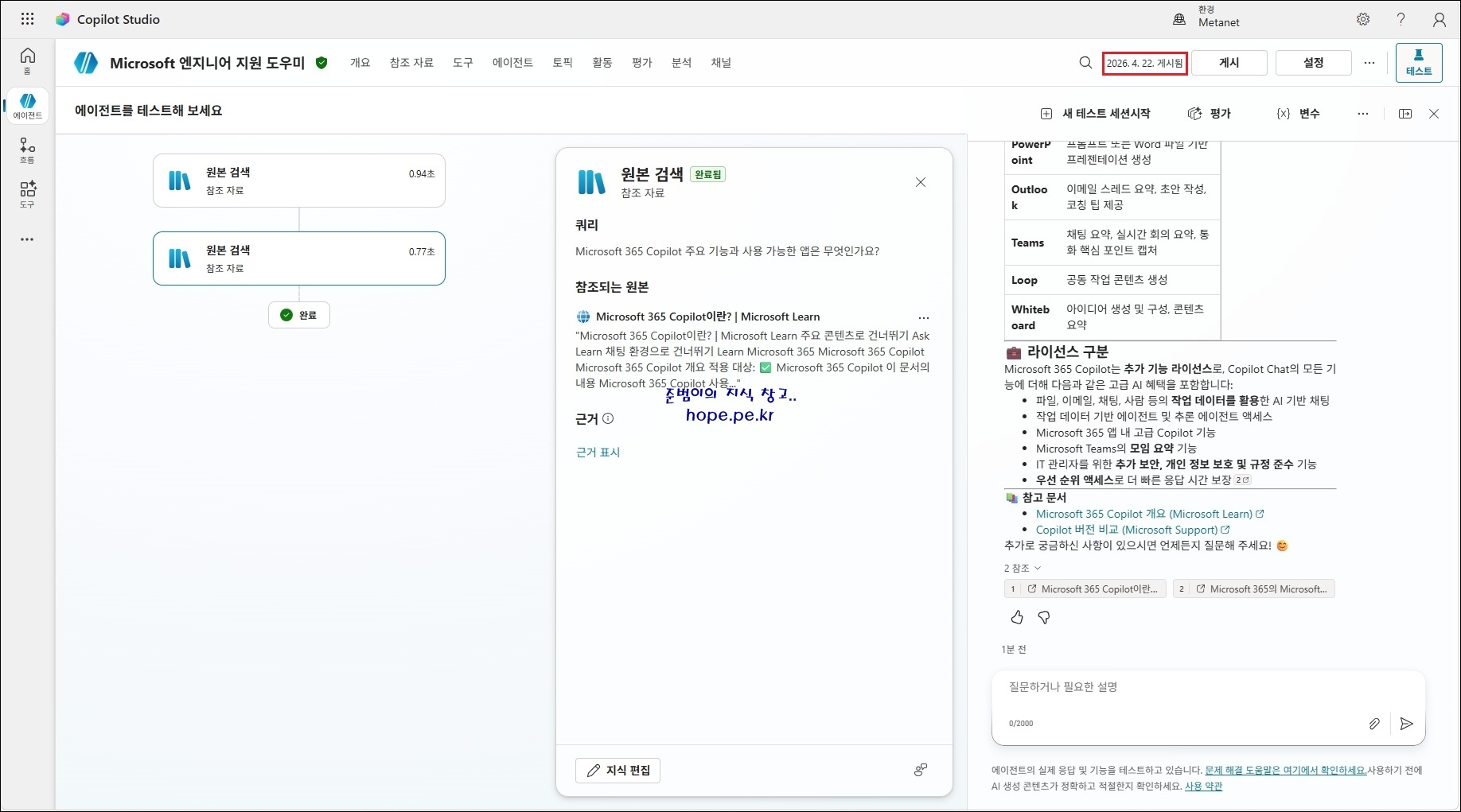Open reference 1 Microsoft 365 Copilot이란
The width and height of the screenshot is (1461, 812).
coord(1085,589)
